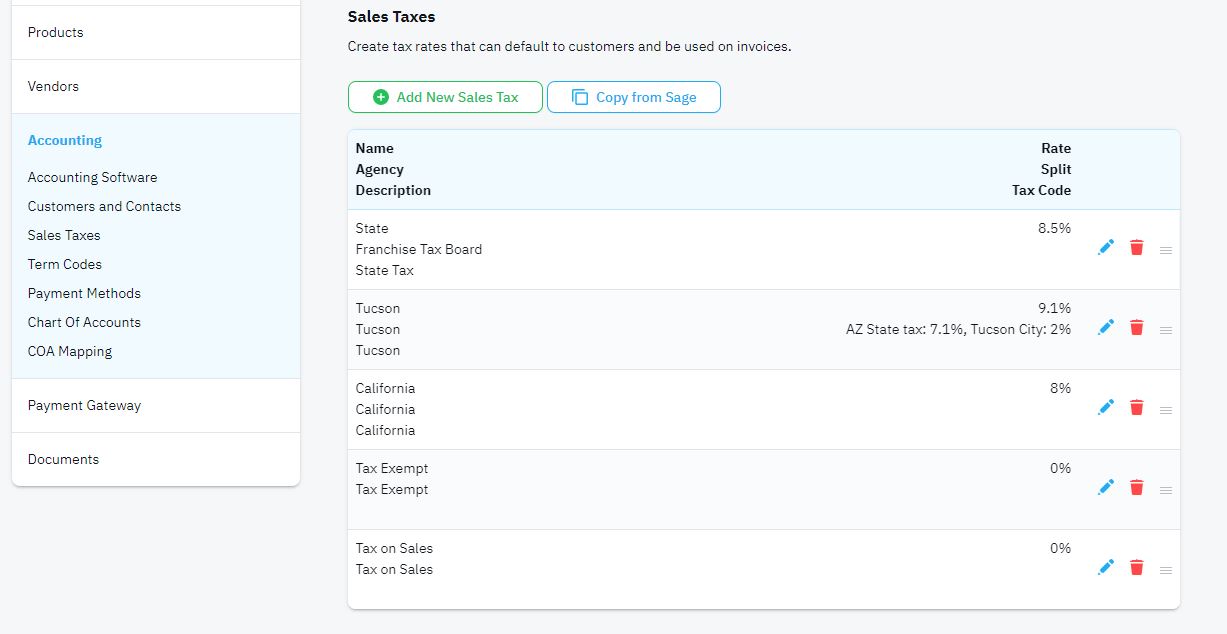Click the Tax on Sales 0% rate
Screen dimensions: 1227x634
[1060, 548]
